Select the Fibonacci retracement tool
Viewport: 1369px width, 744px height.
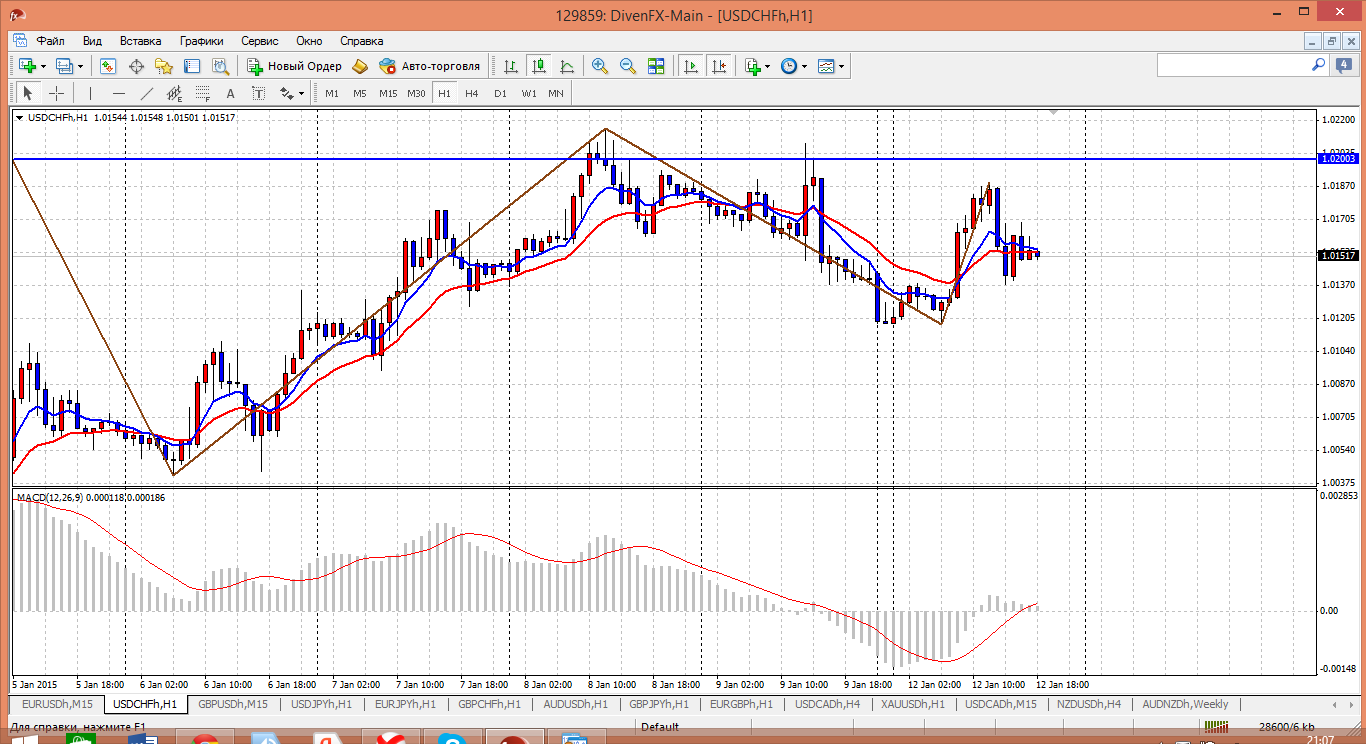pos(203,93)
